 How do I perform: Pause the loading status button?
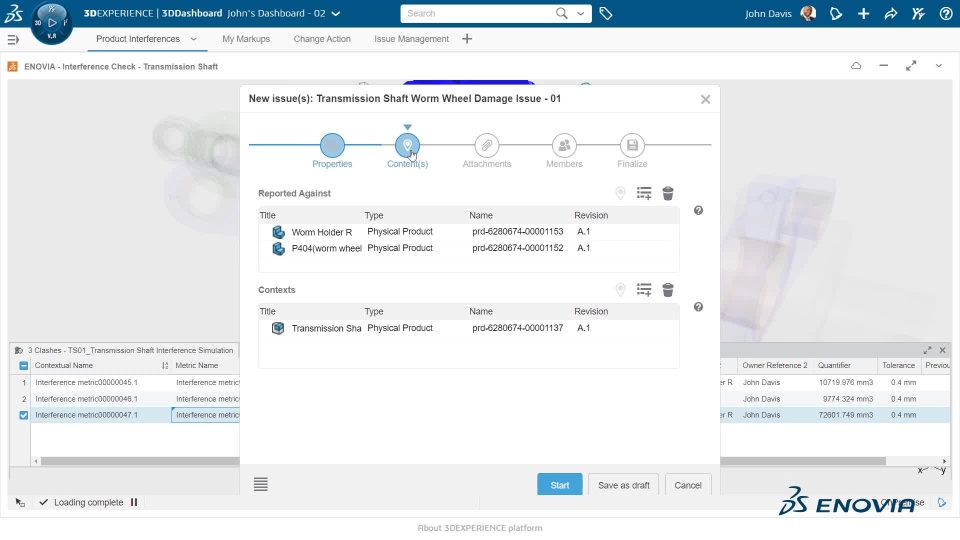133,502
